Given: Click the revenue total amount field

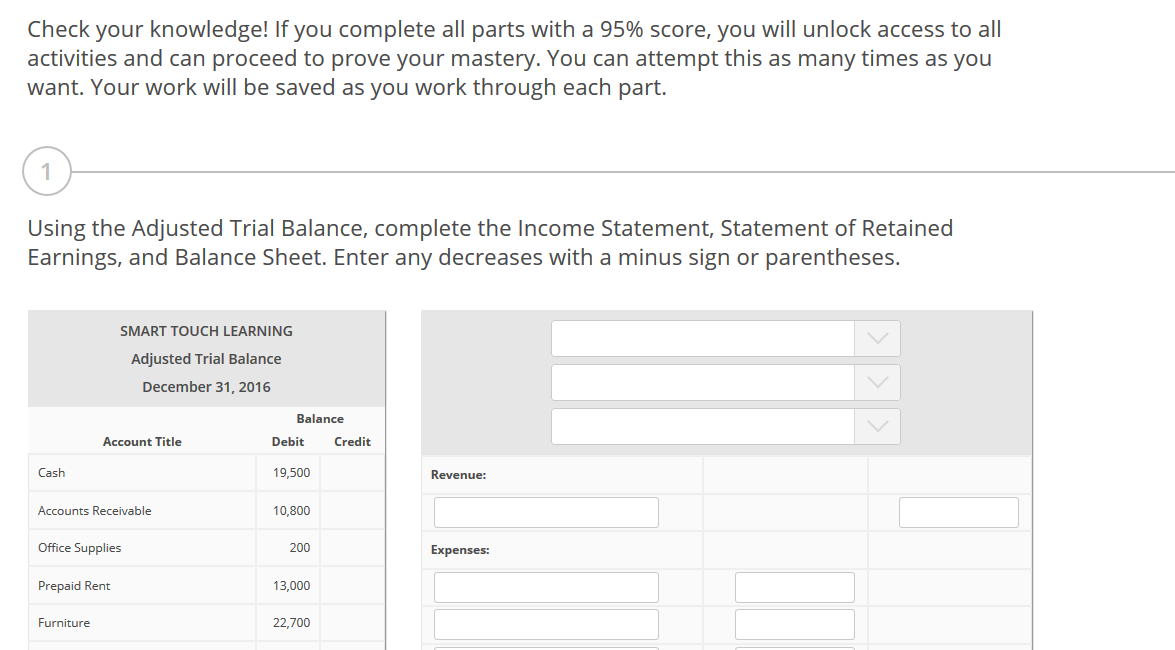Looking at the screenshot, I should (958, 511).
